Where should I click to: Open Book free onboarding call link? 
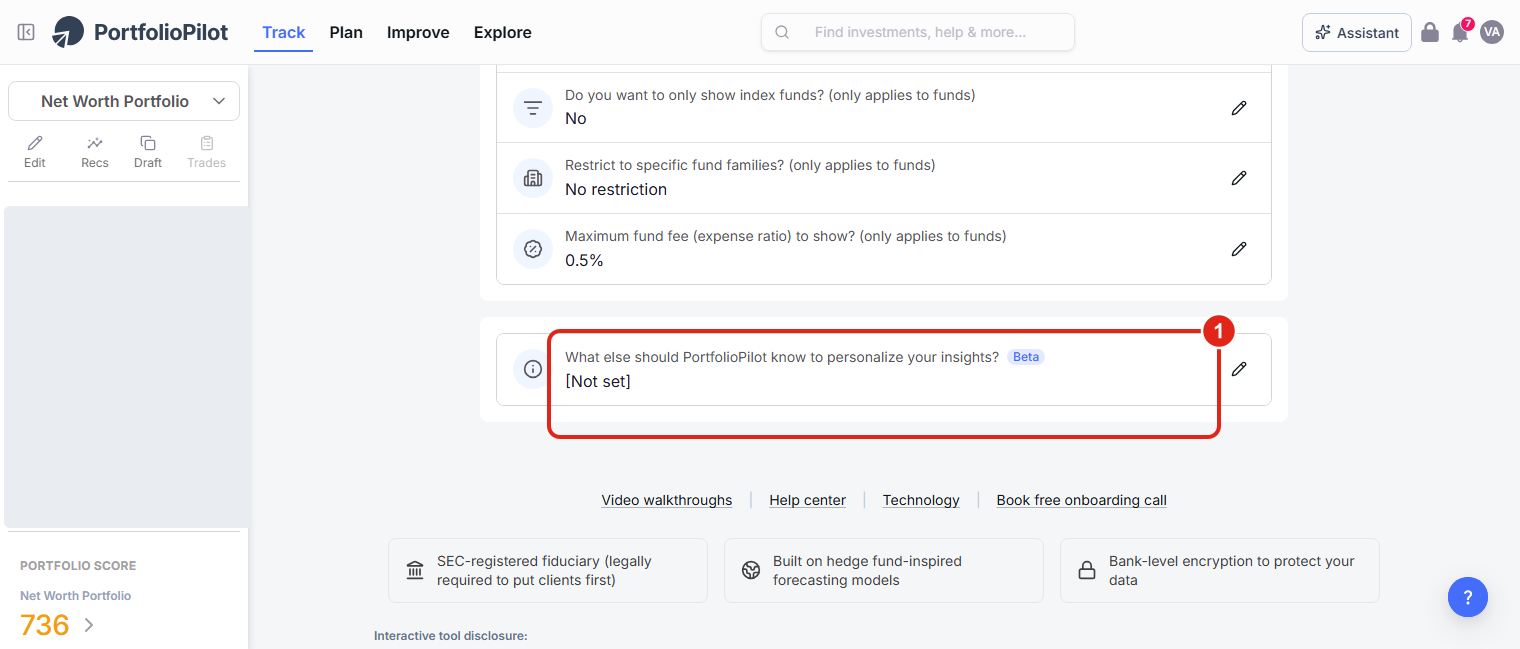1081,500
